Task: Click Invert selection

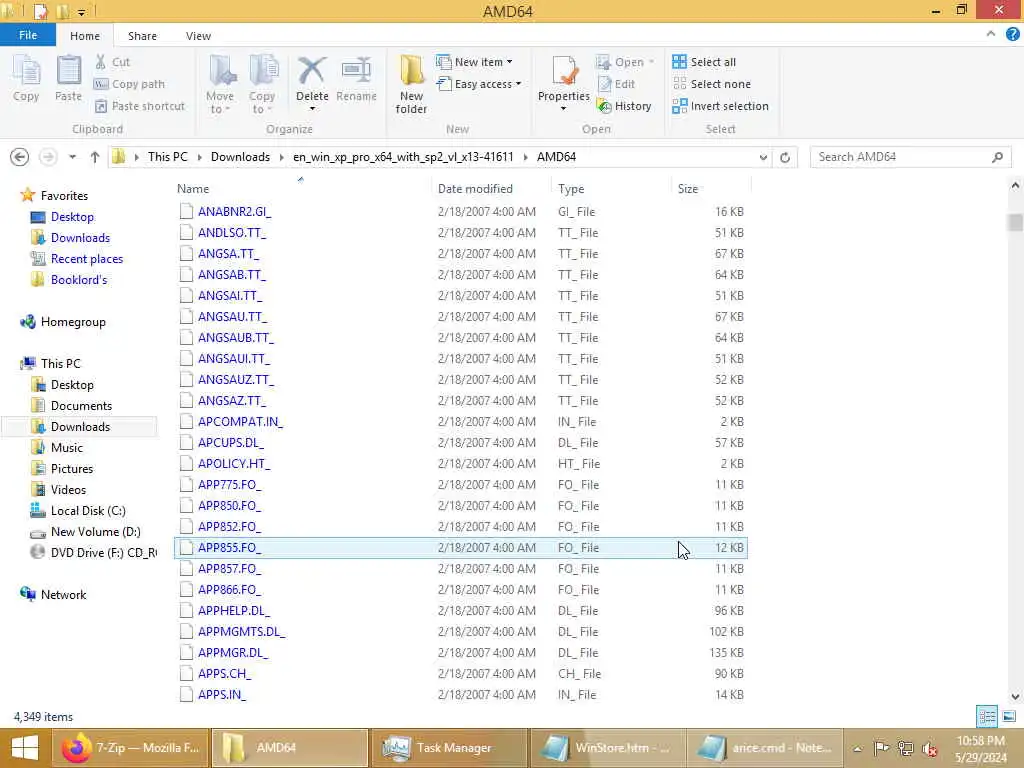Action: [x=720, y=106]
